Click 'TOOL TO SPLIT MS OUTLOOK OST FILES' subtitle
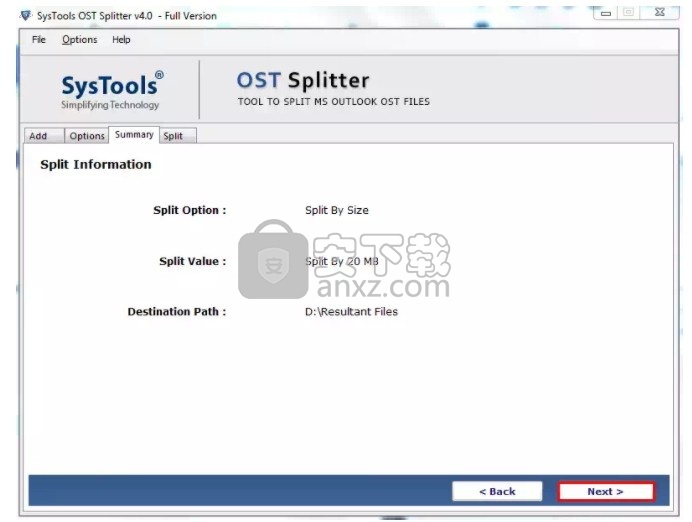The image size is (692, 522). coord(334,101)
